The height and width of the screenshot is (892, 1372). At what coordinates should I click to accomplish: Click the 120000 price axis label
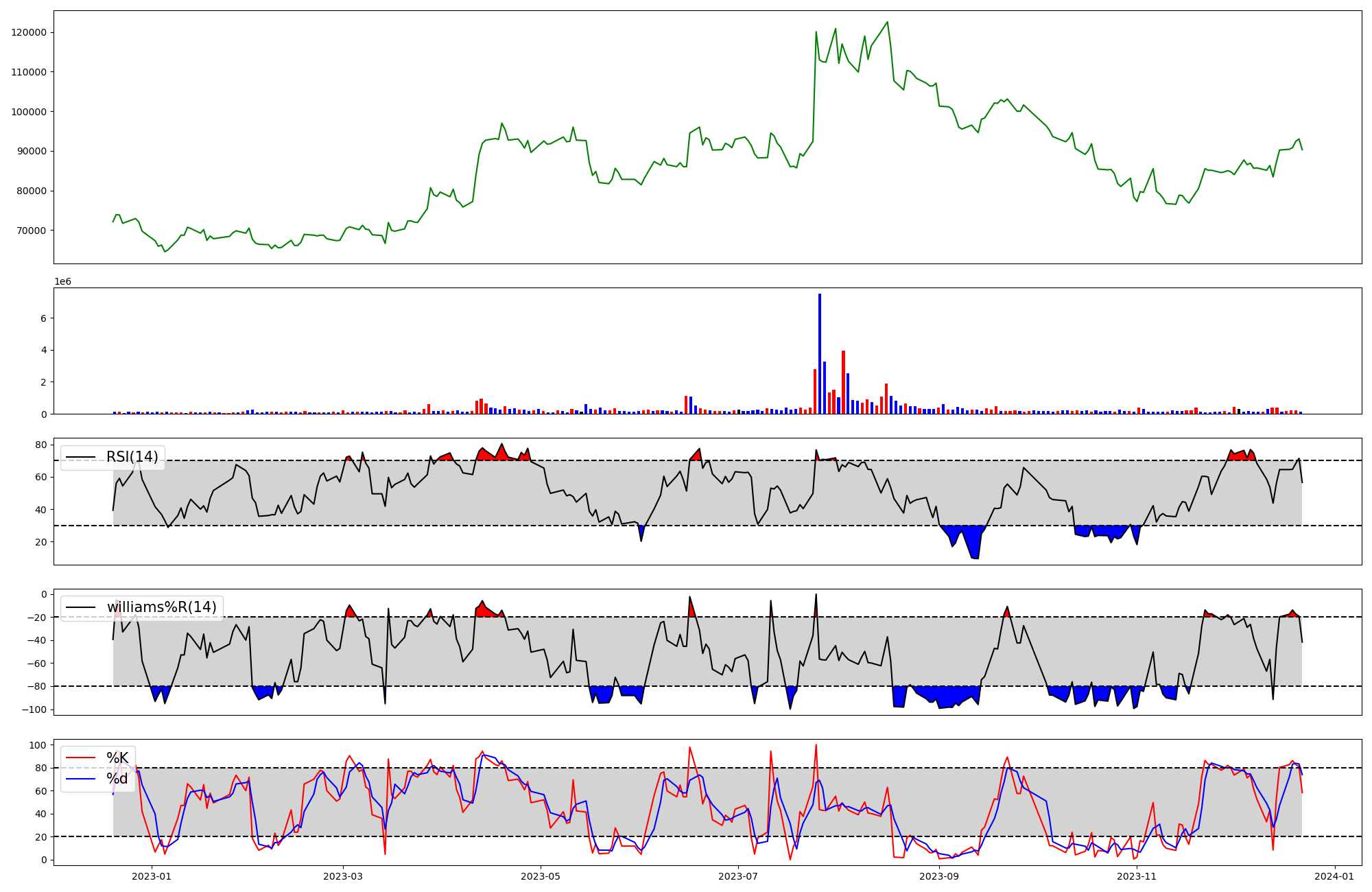(29, 32)
